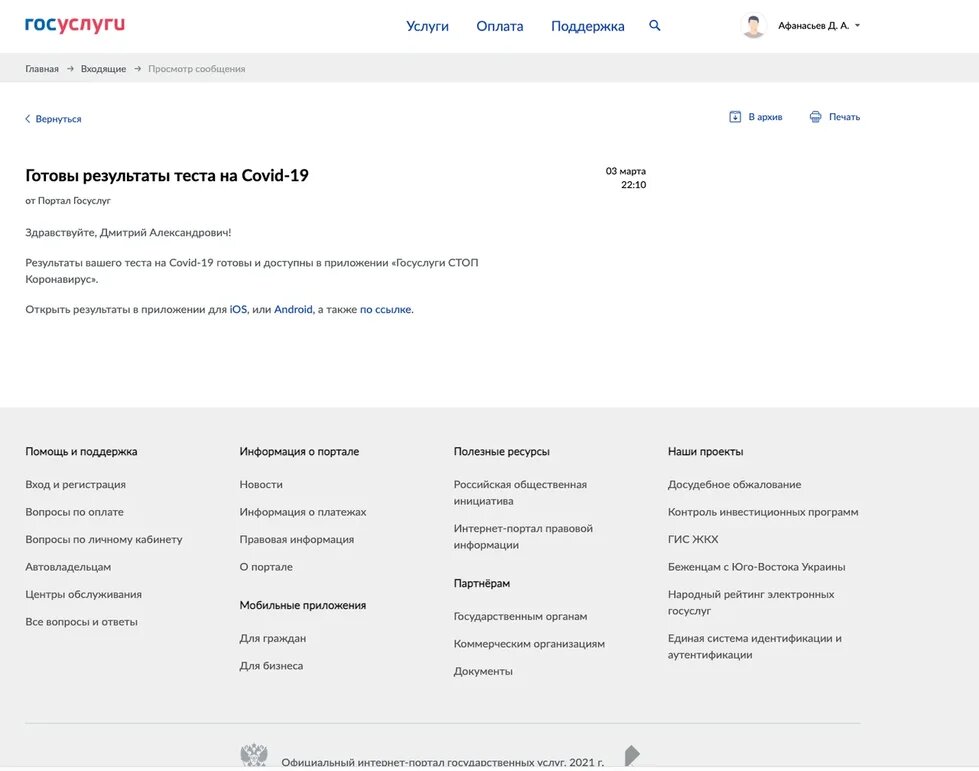Open test results via the по ссылке link
The width and height of the screenshot is (979, 771).
click(x=386, y=308)
